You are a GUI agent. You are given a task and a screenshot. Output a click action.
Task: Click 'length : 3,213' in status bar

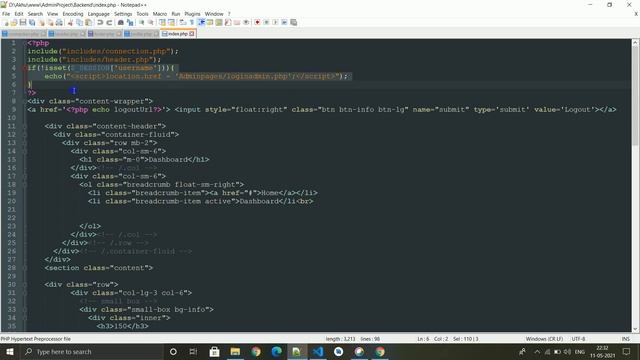click(340, 339)
